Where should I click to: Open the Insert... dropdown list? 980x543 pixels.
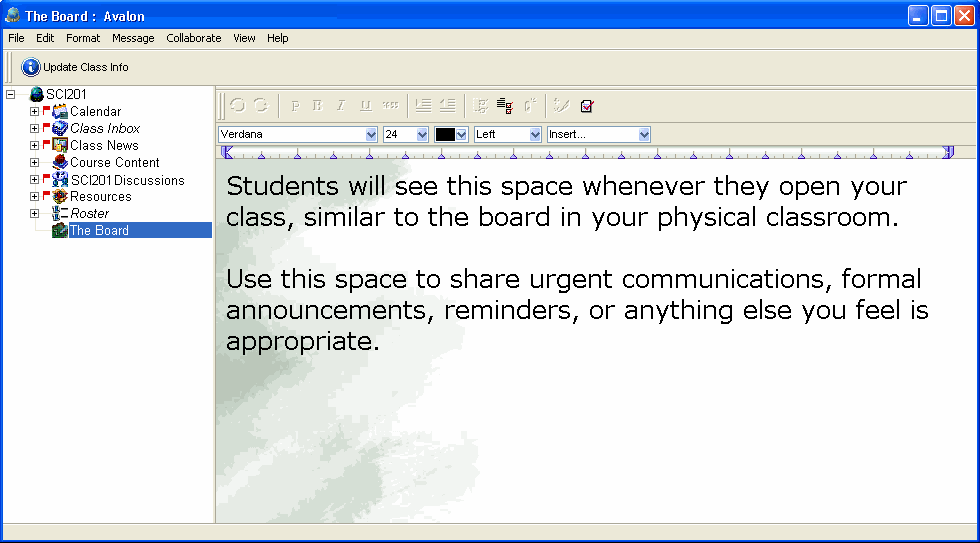[x=644, y=134]
